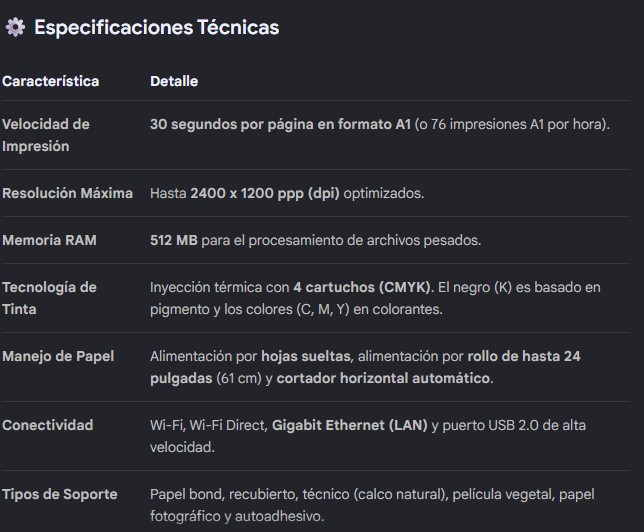
Task: Select the Característica column header
Action: [51, 81]
